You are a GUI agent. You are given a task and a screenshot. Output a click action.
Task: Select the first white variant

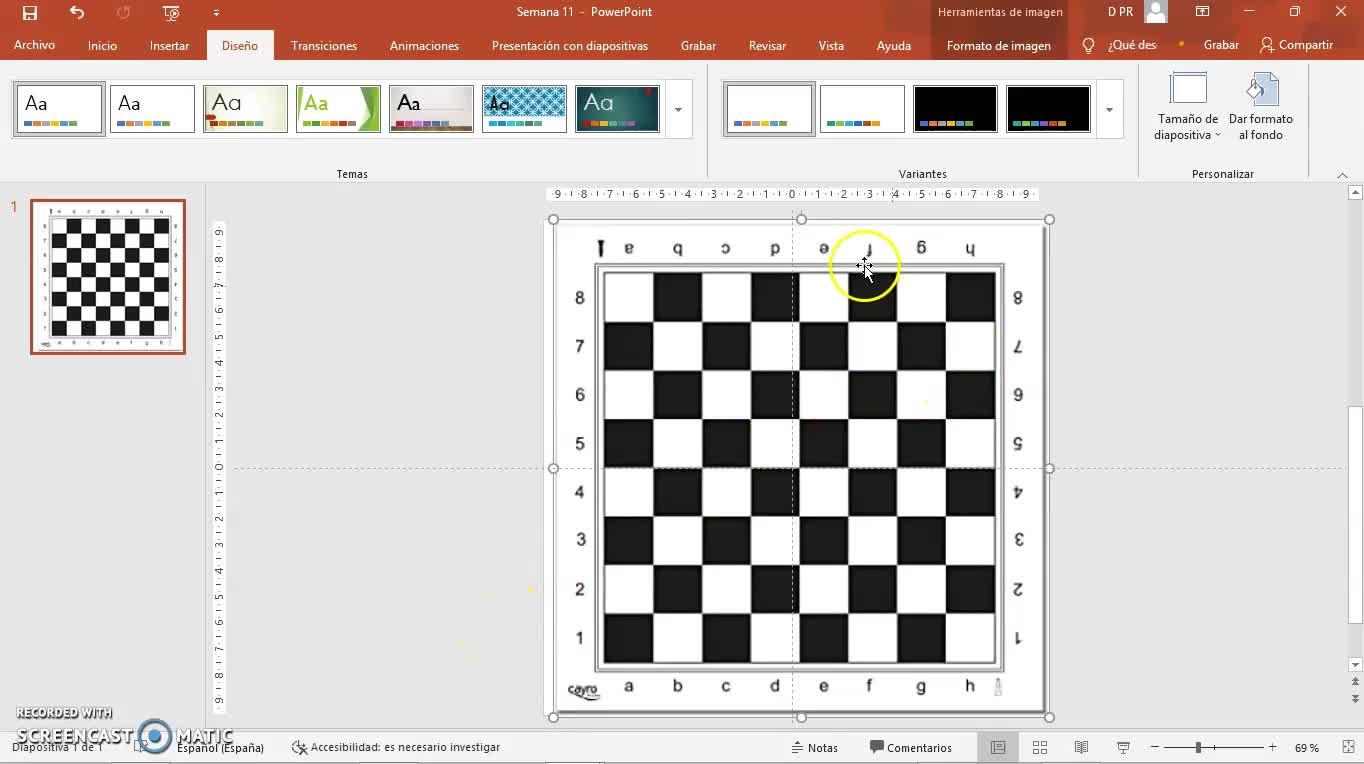pyautogui.click(x=769, y=109)
